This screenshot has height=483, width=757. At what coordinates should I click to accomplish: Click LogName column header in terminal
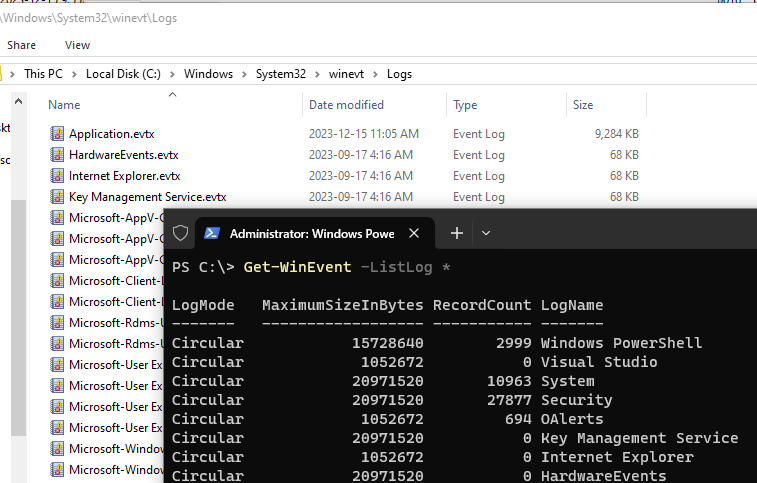pyautogui.click(x=572, y=305)
